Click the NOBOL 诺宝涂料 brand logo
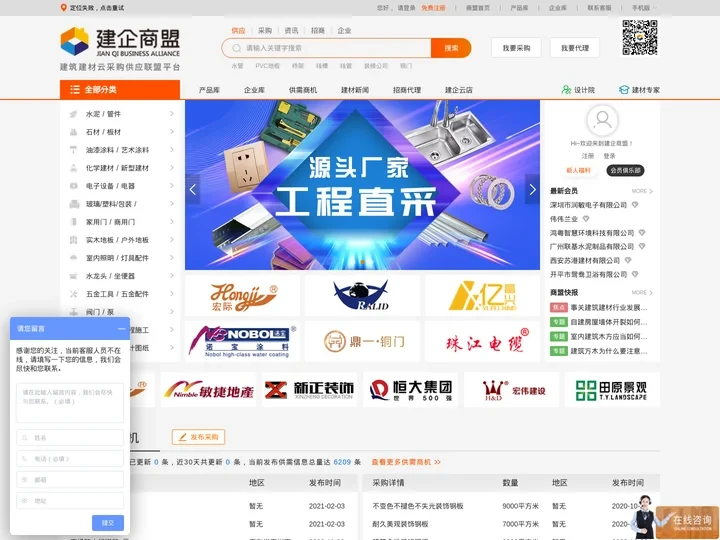 [x=242, y=341]
